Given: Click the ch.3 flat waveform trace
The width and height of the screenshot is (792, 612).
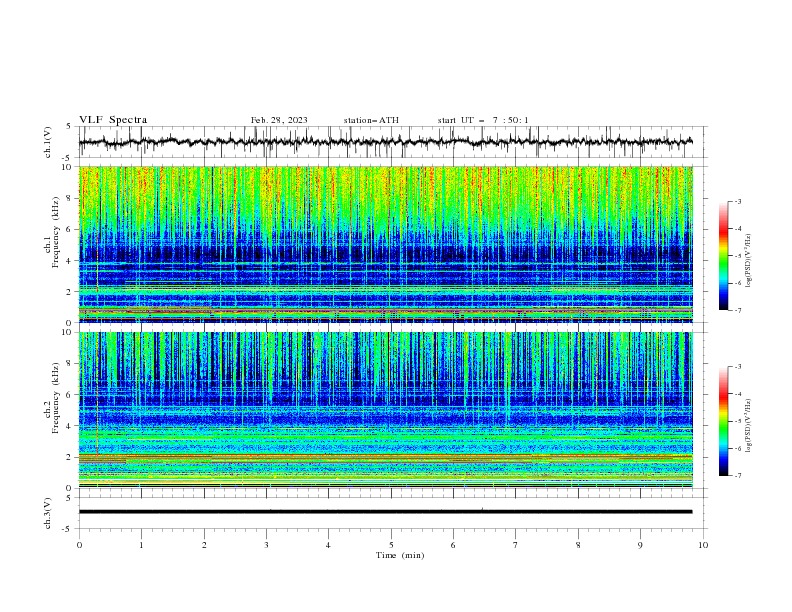Looking at the screenshot, I should [x=385, y=512].
